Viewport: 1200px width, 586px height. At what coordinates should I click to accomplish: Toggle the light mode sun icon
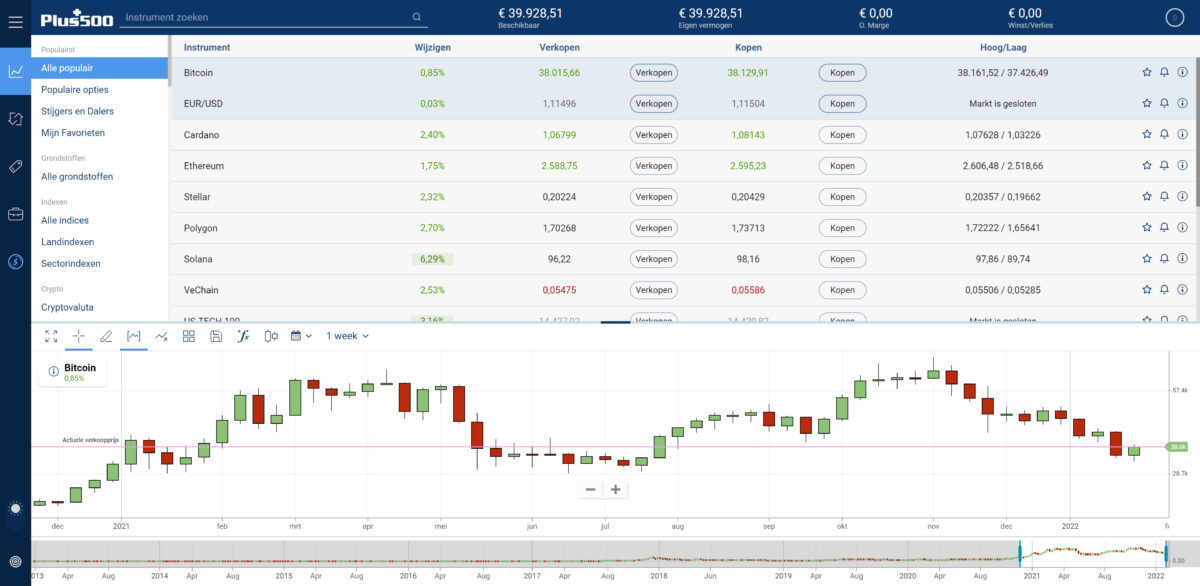click(x=15, y=509)
